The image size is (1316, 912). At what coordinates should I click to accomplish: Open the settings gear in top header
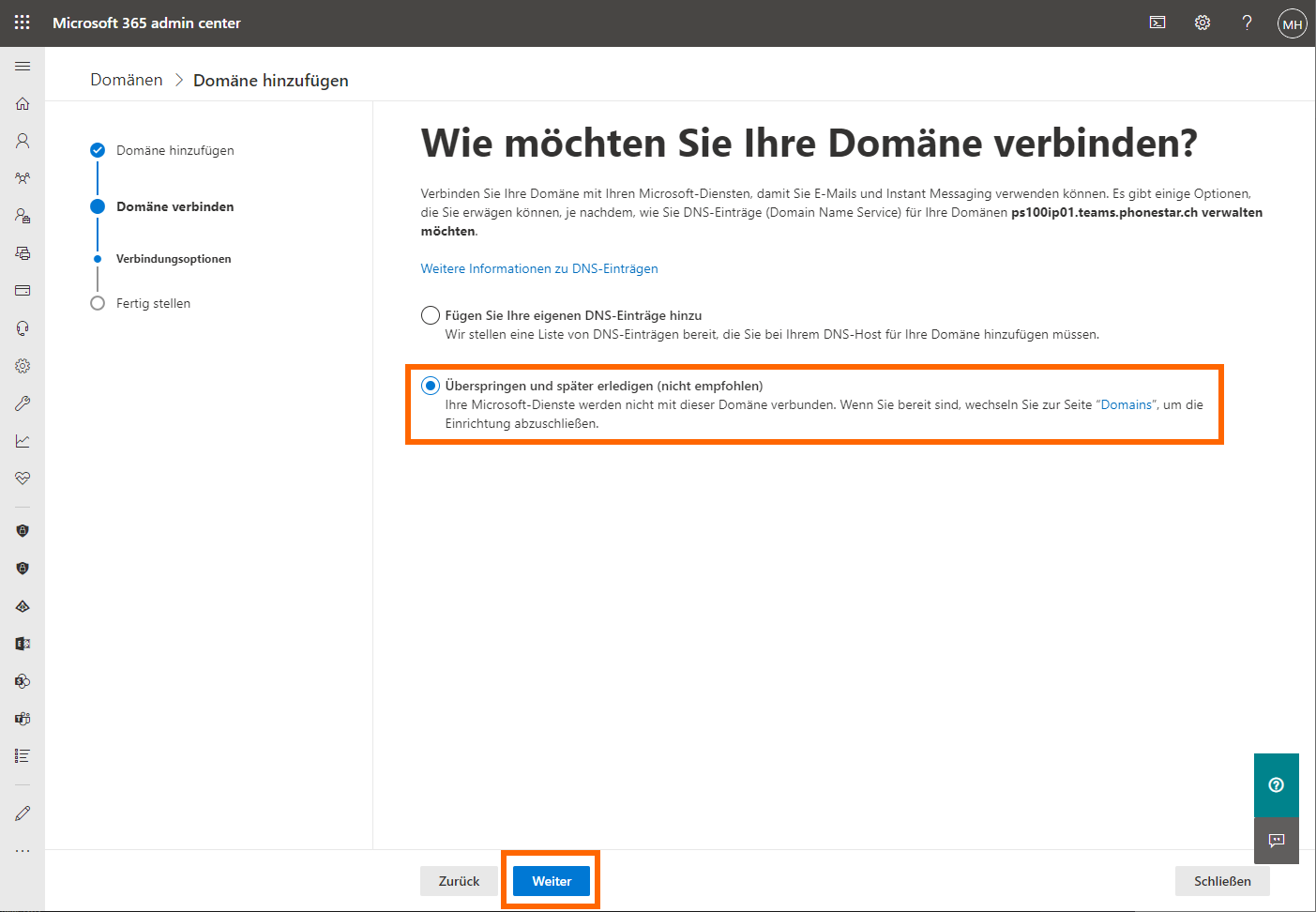tap(1203, 23)
